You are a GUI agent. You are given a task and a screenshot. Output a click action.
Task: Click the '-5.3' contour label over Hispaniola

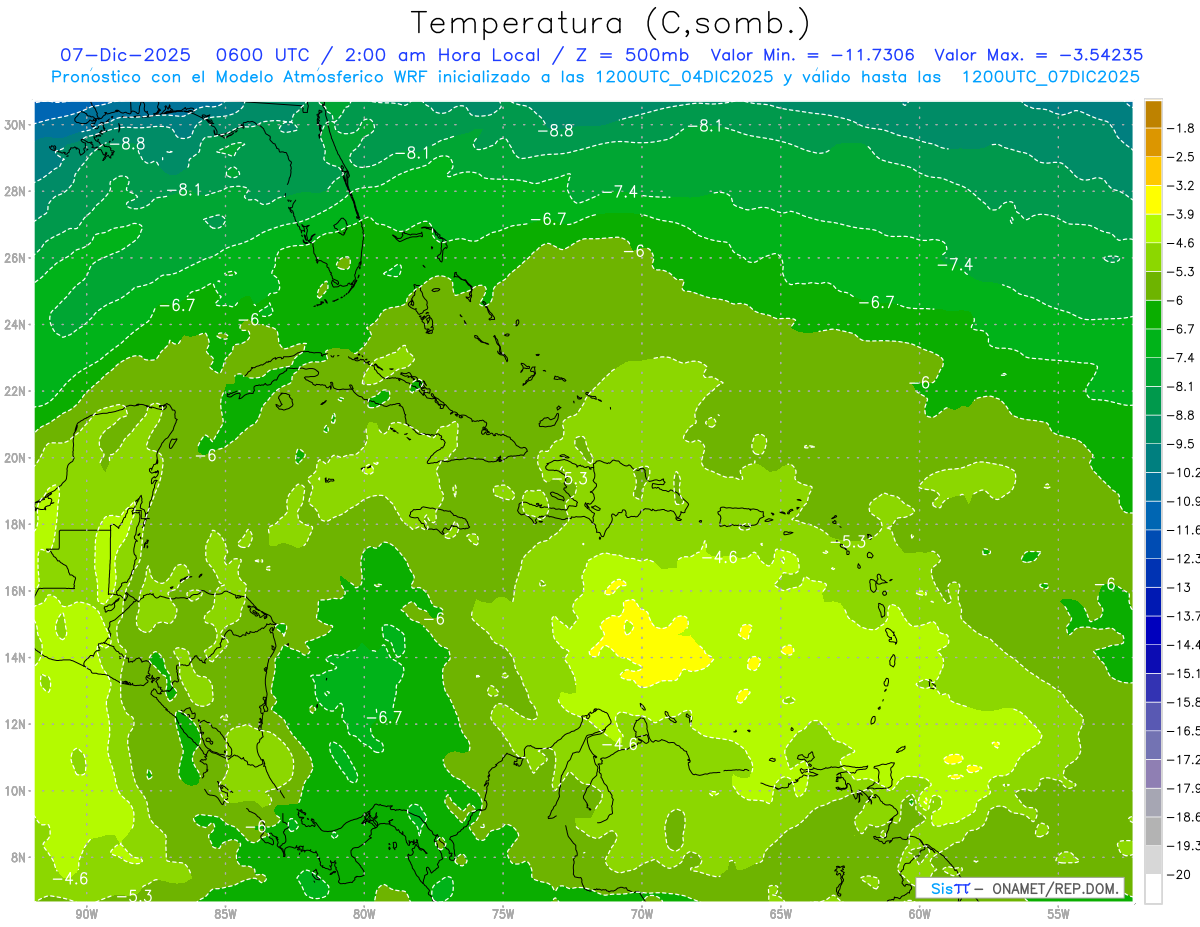569,478
